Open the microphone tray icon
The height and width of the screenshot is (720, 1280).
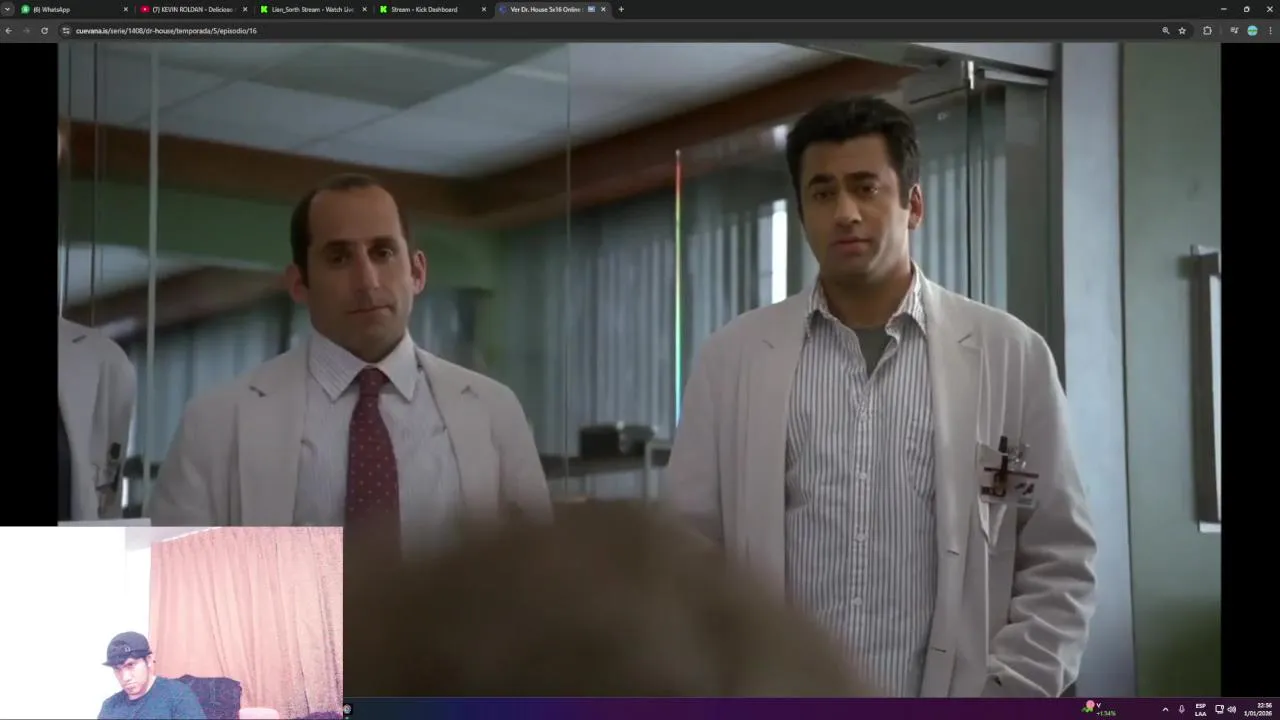tap(1182, 709)
